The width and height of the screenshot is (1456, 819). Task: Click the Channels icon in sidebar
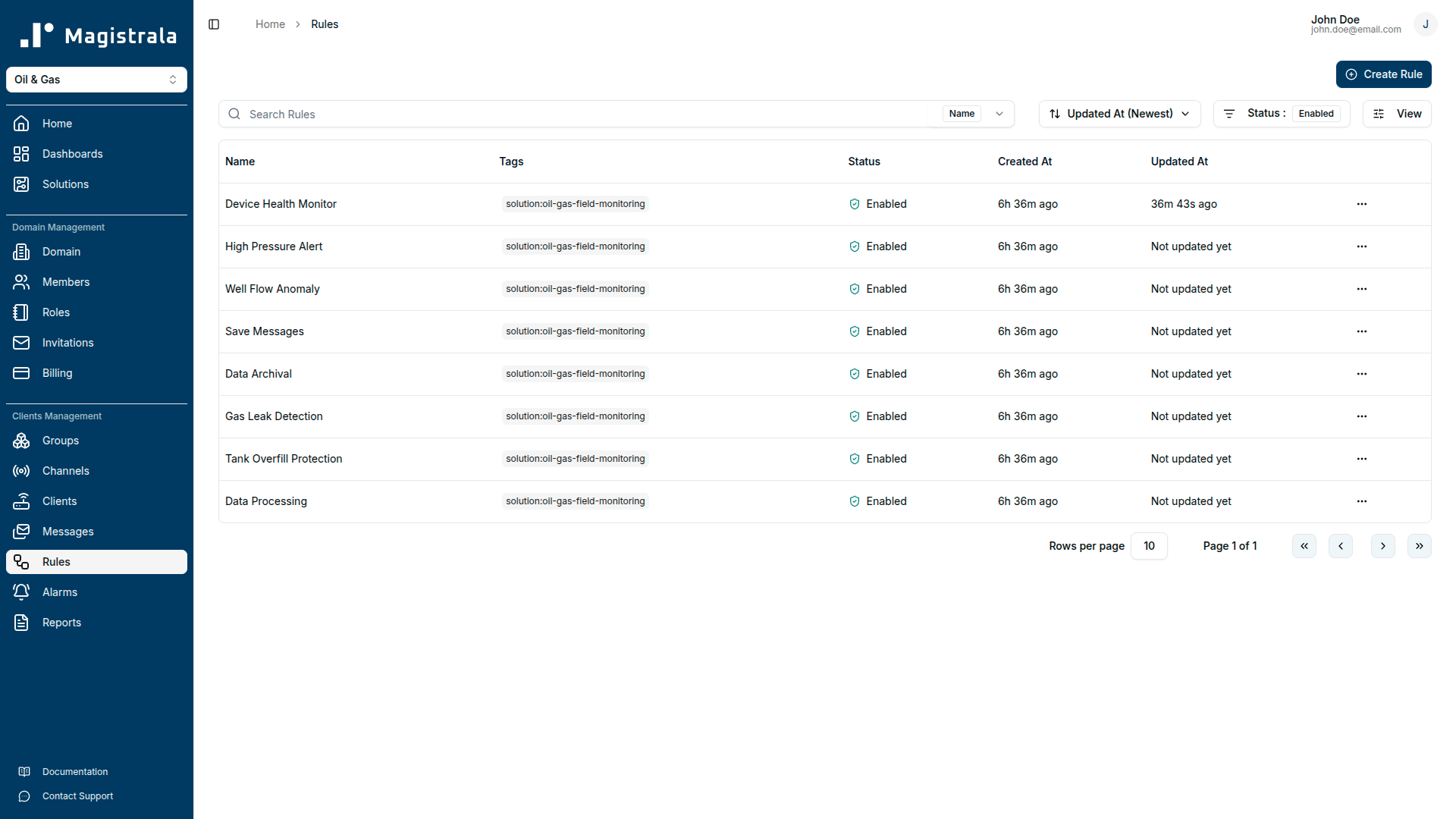click(x=20, y=471)
